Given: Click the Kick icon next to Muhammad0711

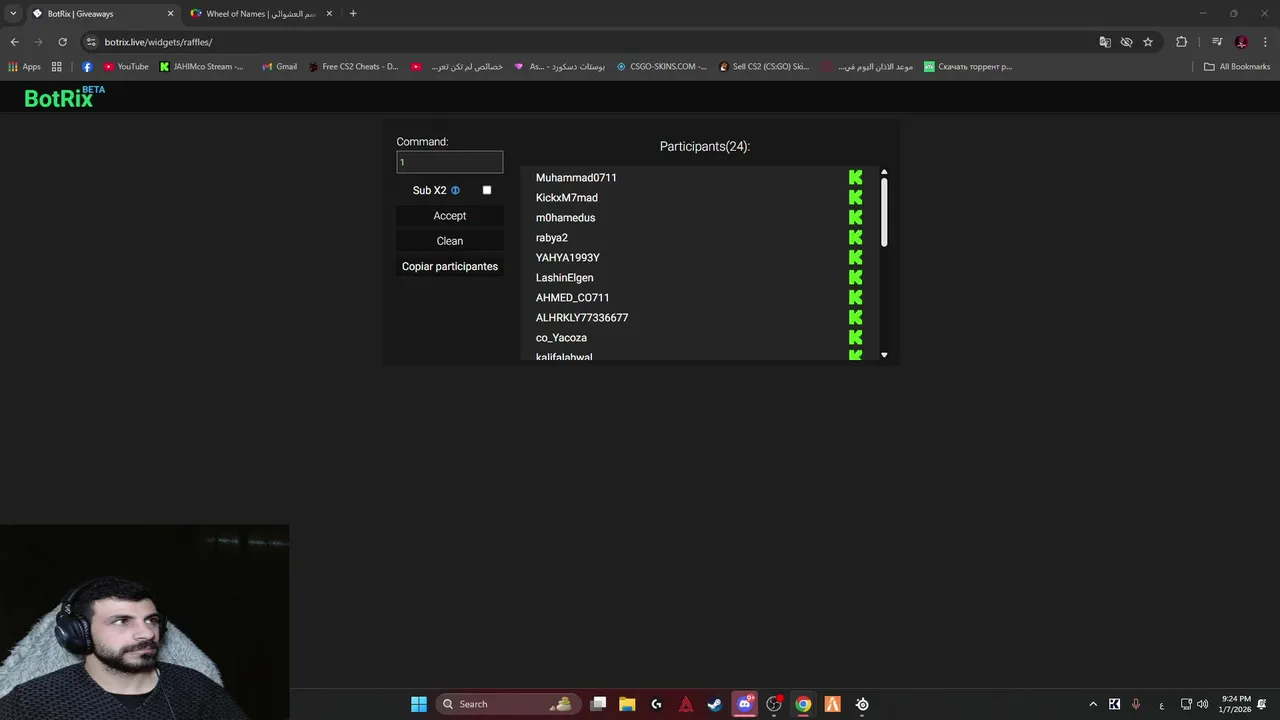Looking at the screenshot, I should 855,177.
